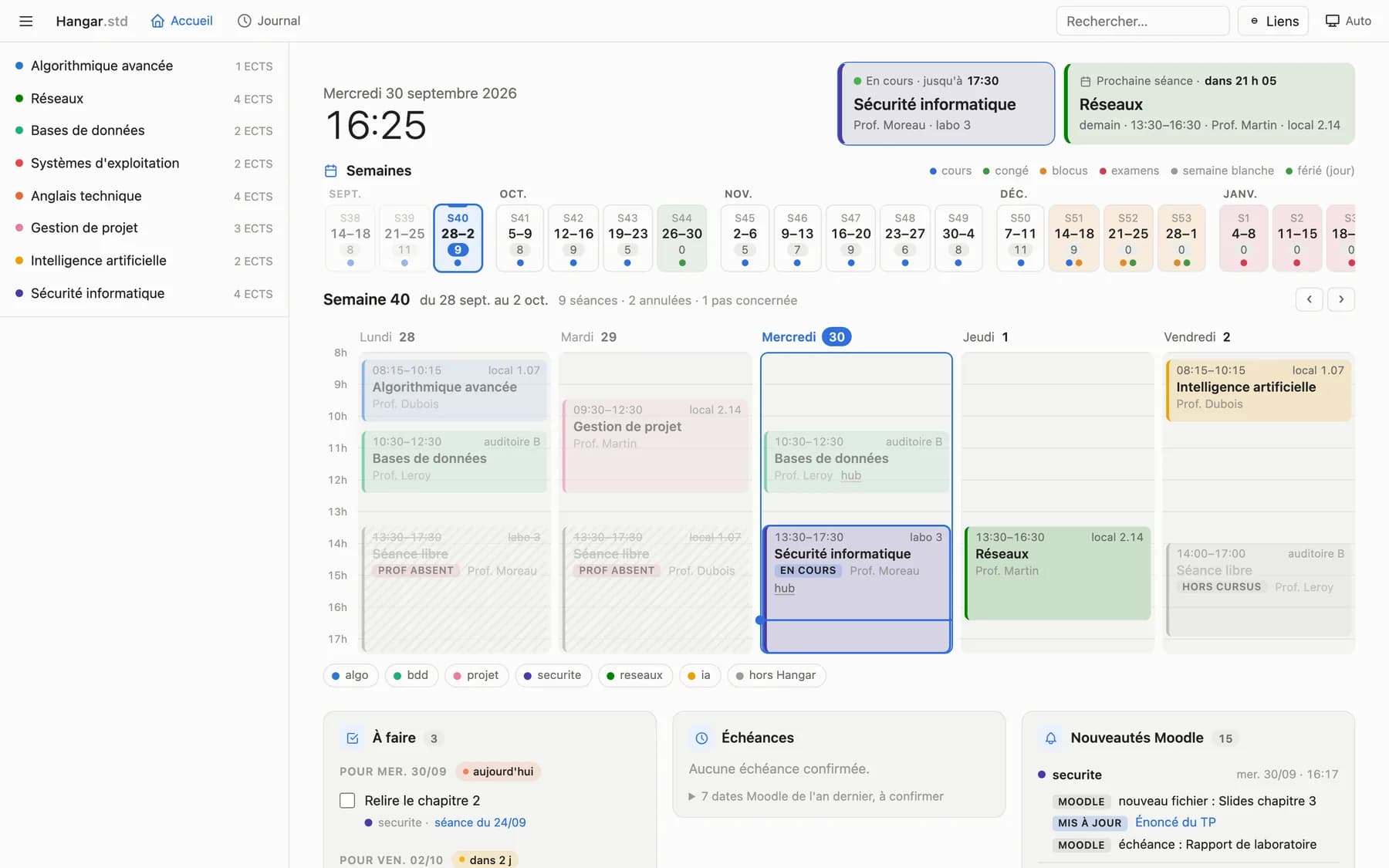The height and width of the screenshot is (868, 1389).
Task: Select week S44 26–30
Action: [681, 238]
